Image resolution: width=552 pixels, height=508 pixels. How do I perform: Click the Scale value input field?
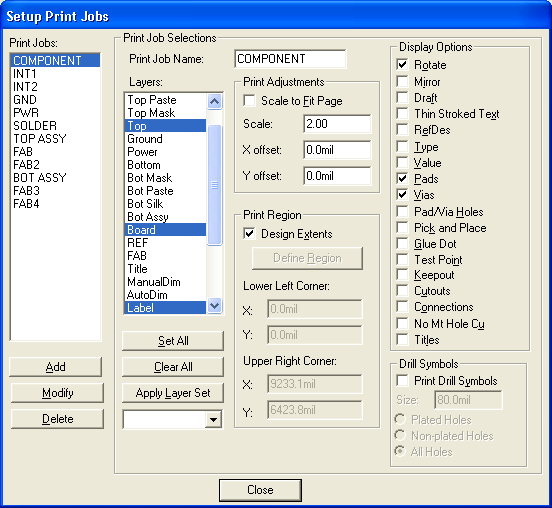click(x=337, y=124)
